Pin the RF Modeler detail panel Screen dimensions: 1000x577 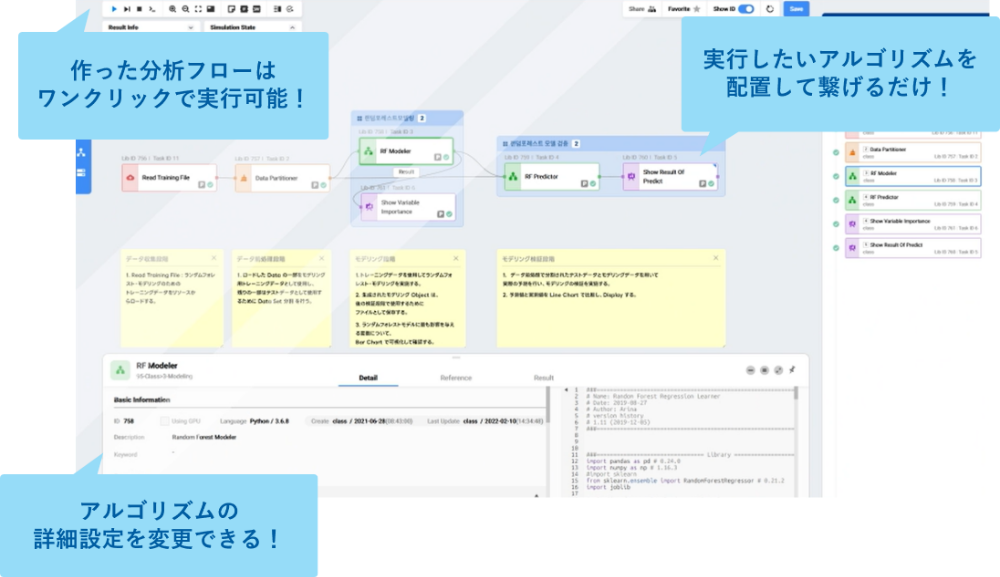click(792, 370)
